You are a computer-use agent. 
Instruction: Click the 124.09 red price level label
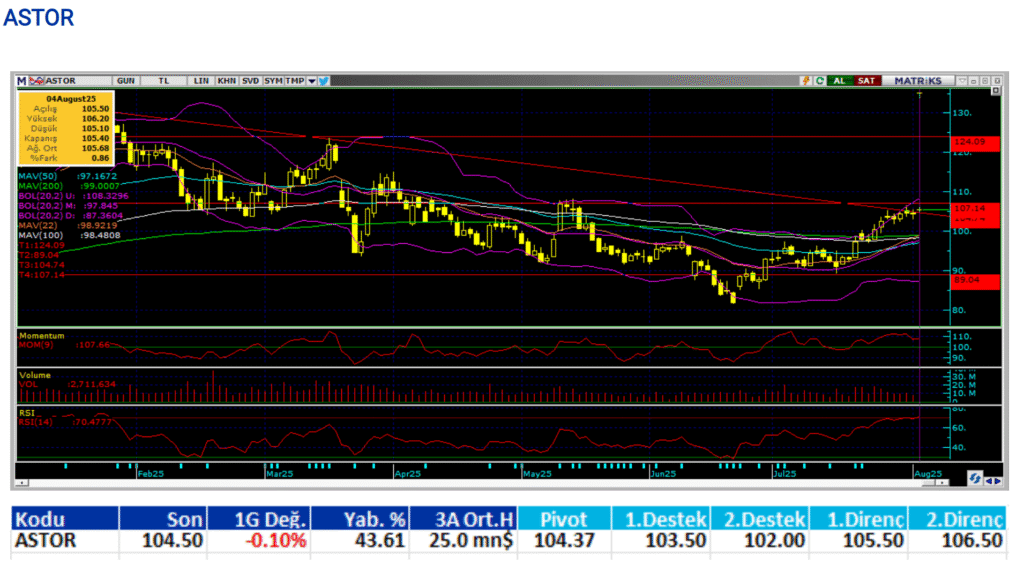pos(975,142)
